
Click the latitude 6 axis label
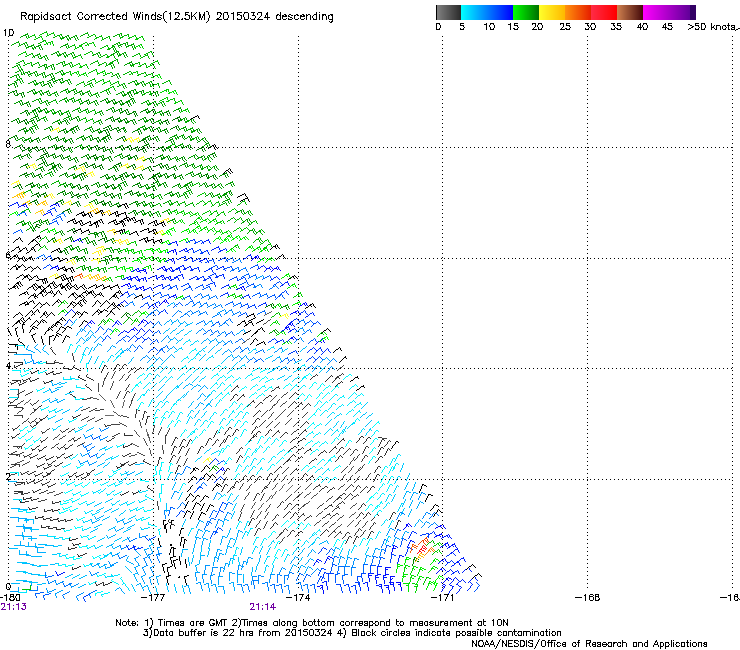pos(8,255)
